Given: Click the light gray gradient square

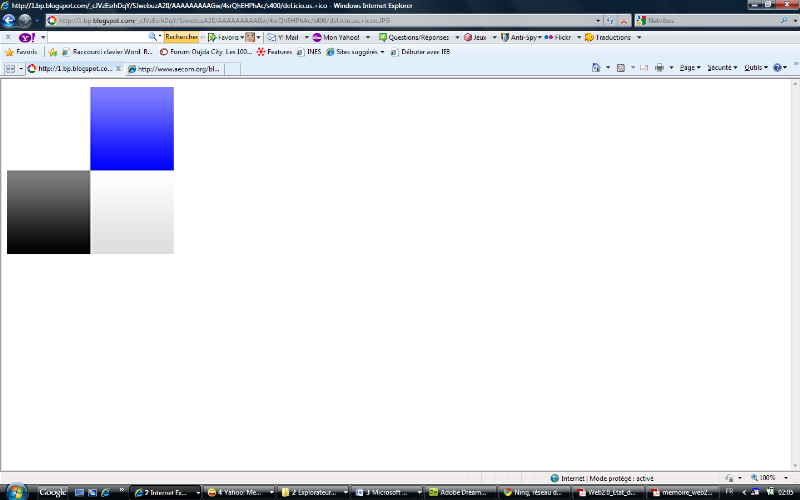Looking at the screenshot, I should pos(132,212).
